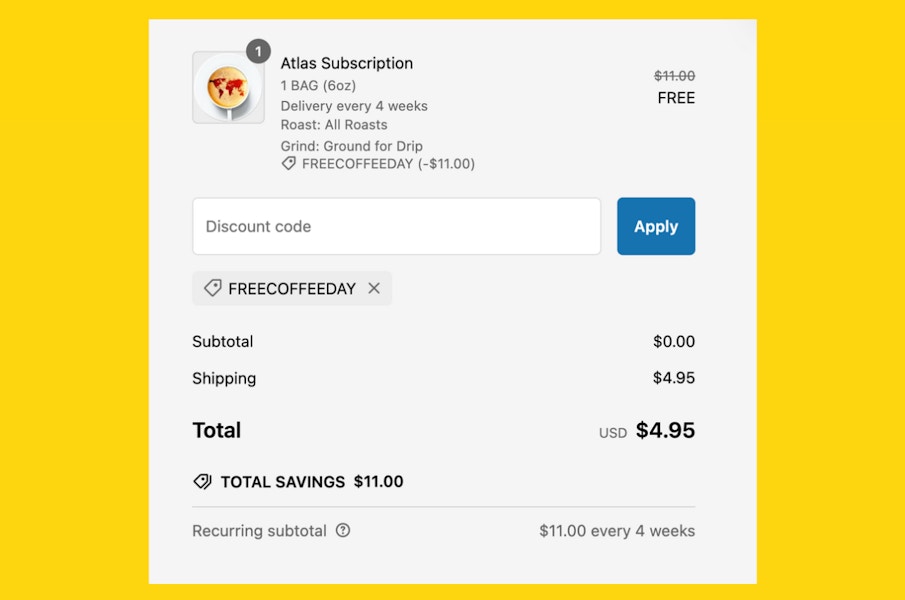905x600 pixels.
Task: Click the Recurring subtotal label
Action: tap(259, 531)
